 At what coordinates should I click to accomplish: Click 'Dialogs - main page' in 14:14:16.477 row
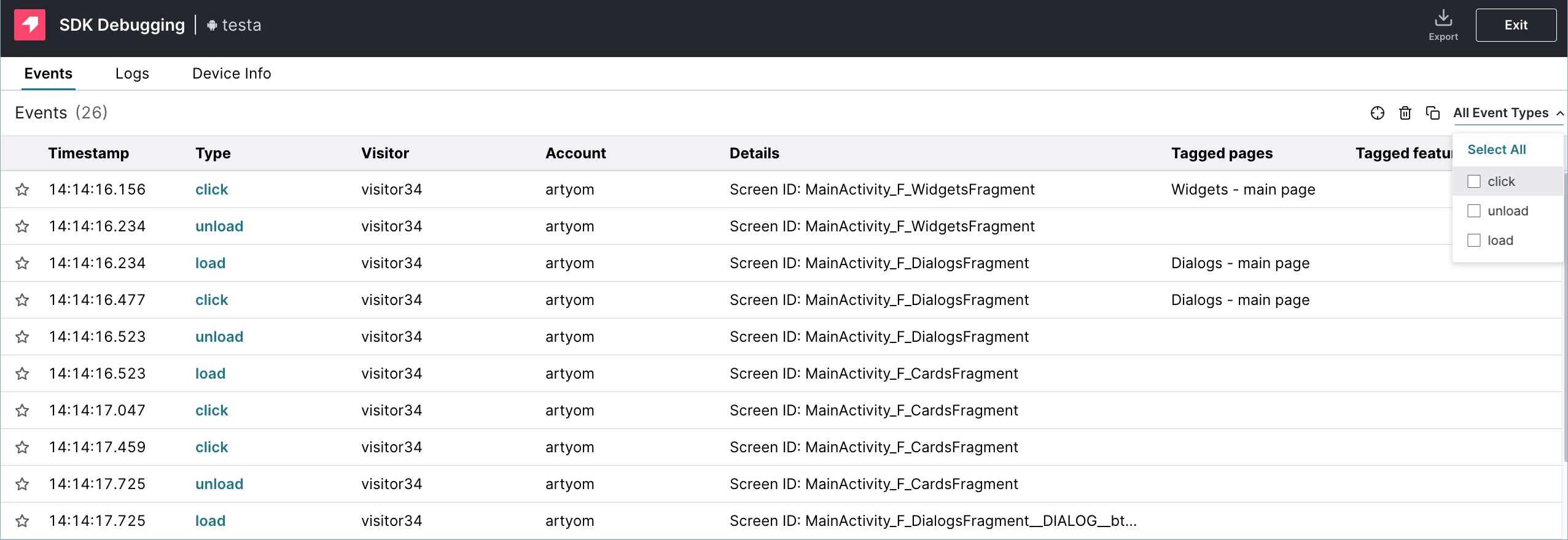point(1240,300)
